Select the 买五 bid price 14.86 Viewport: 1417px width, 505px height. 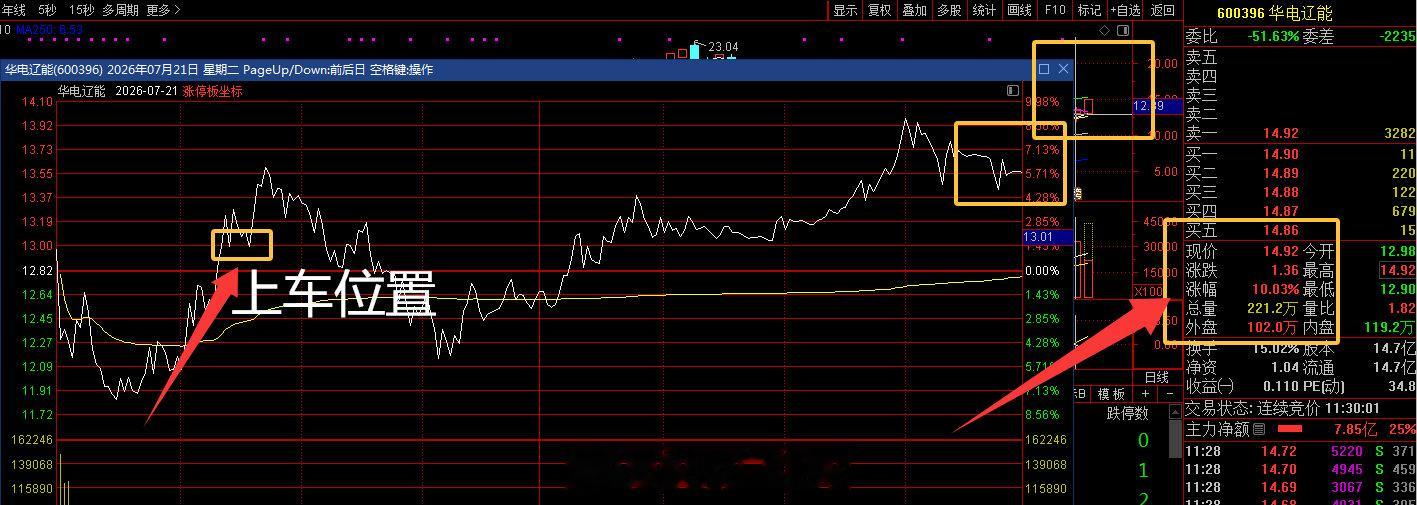1280,230
